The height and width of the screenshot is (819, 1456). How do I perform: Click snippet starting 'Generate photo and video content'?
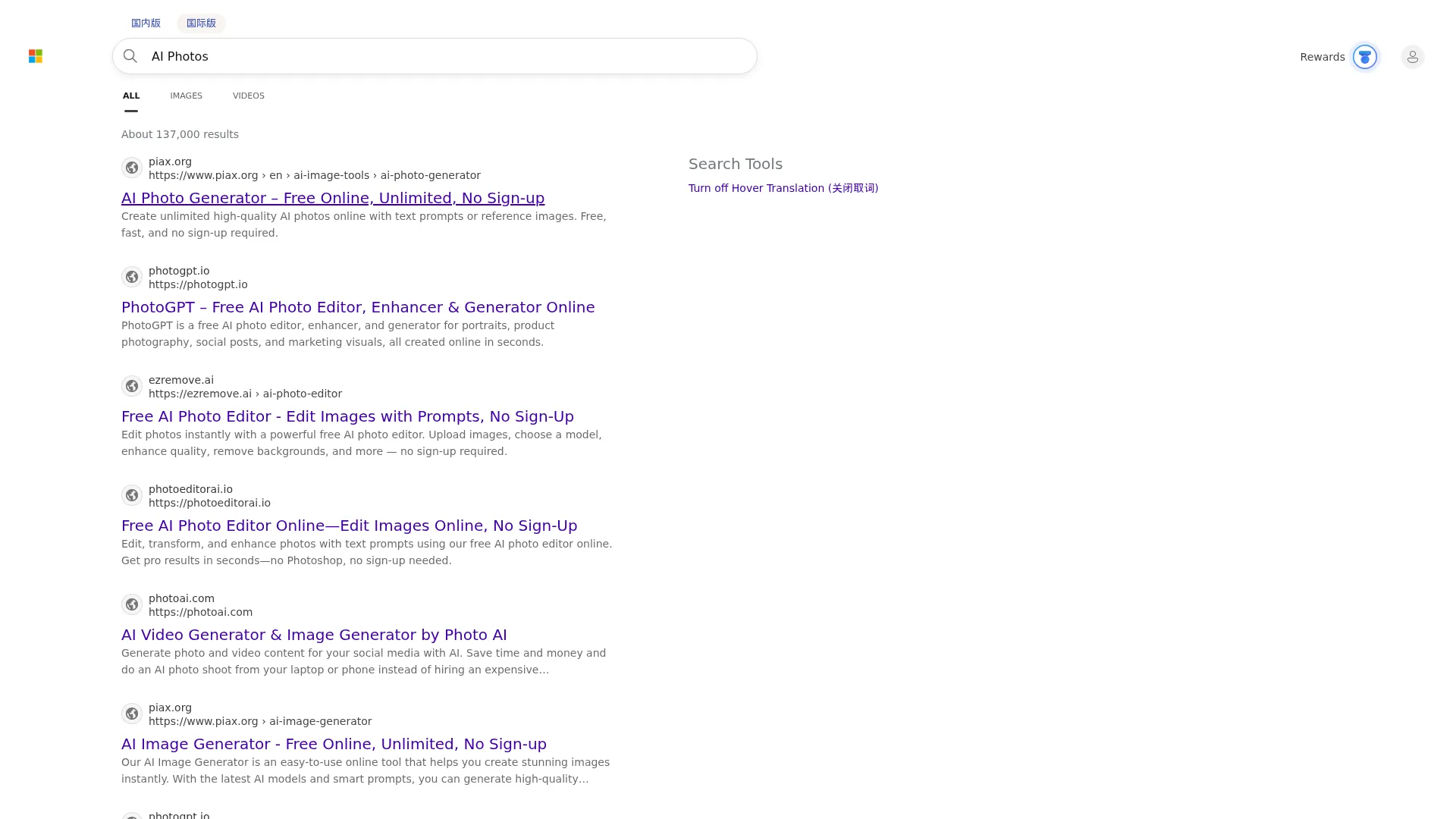363,661
